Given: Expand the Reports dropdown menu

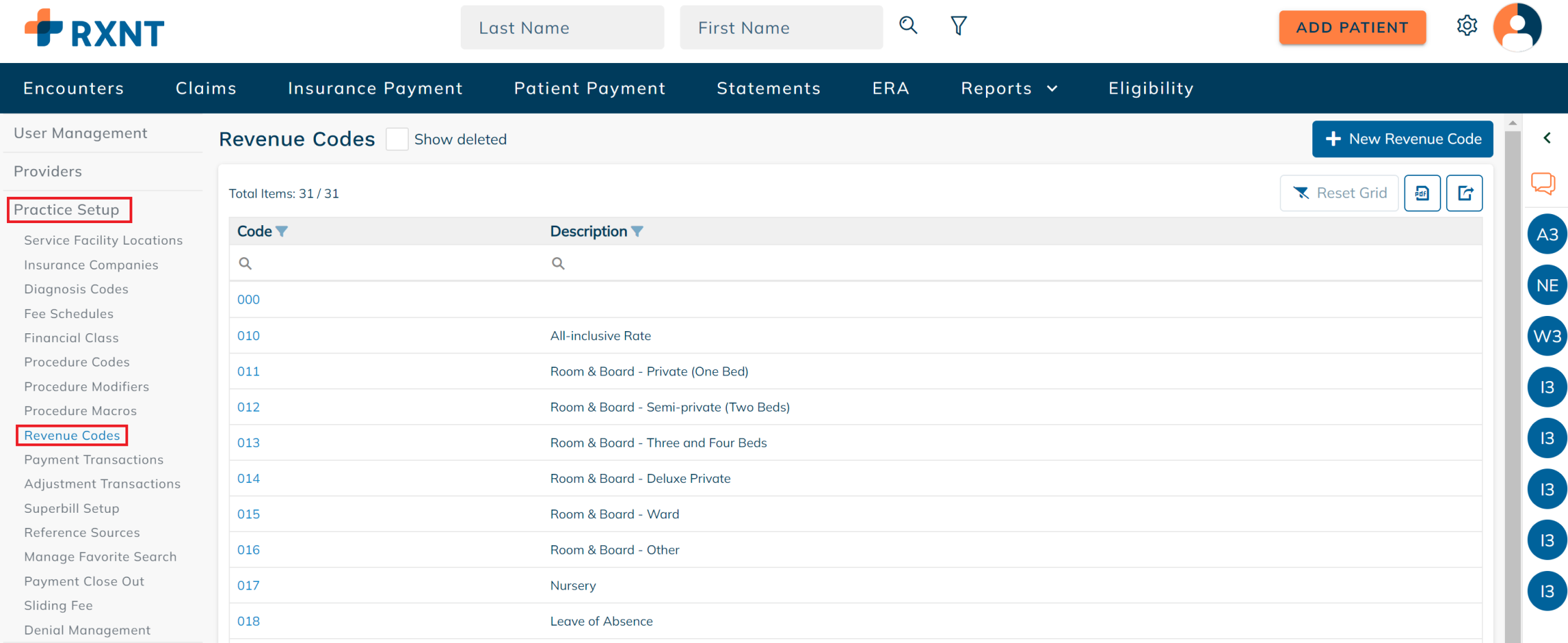Looking at the screenshot, I should click(1009, 88).
